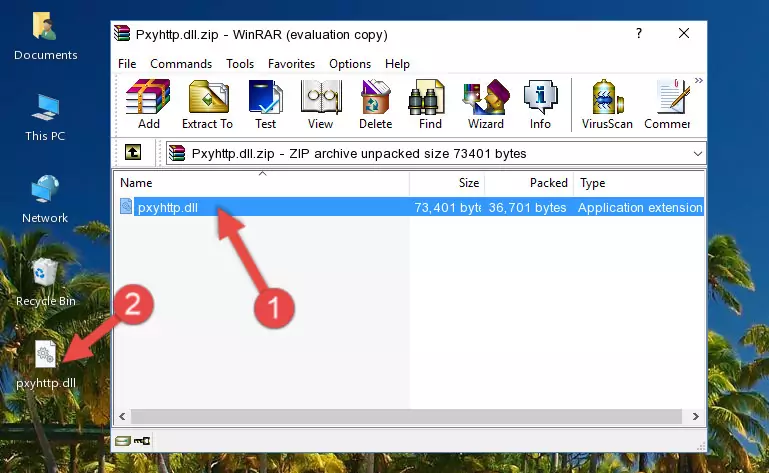Click the Add toolbar icon
This screenshot has height=473, width=769.
(148, 105)
